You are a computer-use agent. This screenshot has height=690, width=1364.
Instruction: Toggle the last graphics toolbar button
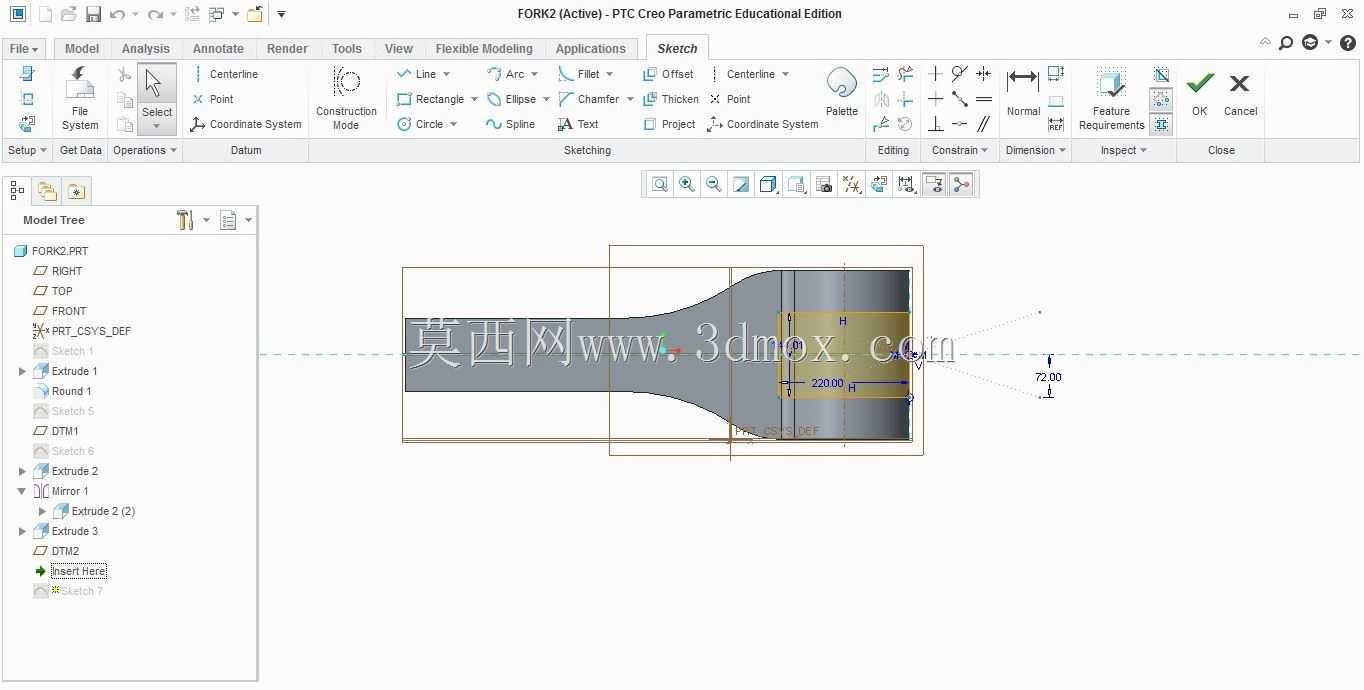coord(962,184)
